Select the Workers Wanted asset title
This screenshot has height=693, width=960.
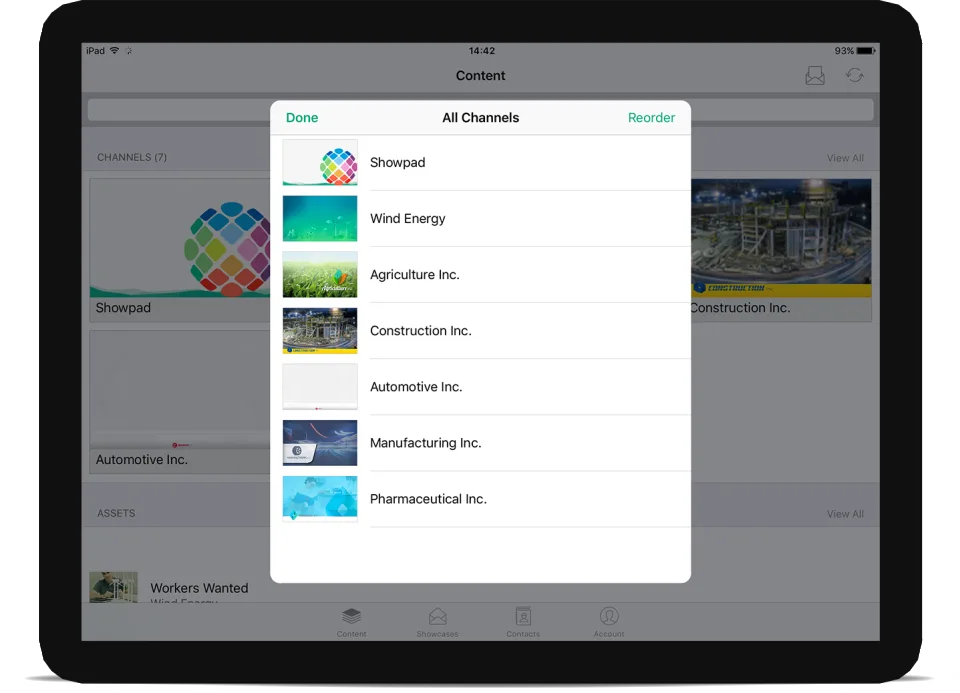click(x=200, y=588)
